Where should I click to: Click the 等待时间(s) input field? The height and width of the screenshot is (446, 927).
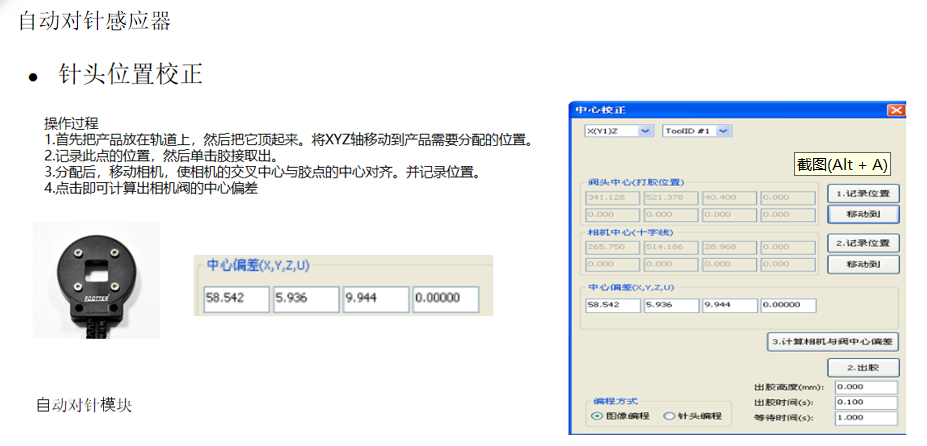(x=868, y=417)
